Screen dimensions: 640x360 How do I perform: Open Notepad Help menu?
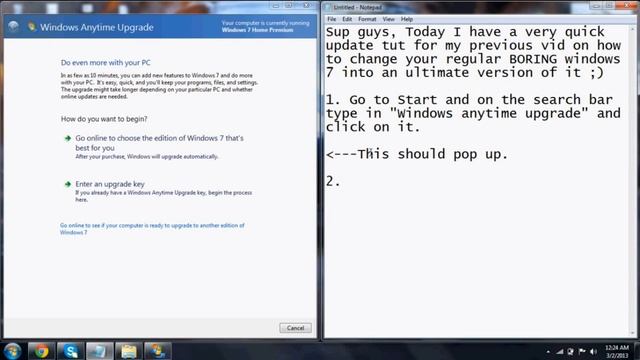click(x=407, y=19)
